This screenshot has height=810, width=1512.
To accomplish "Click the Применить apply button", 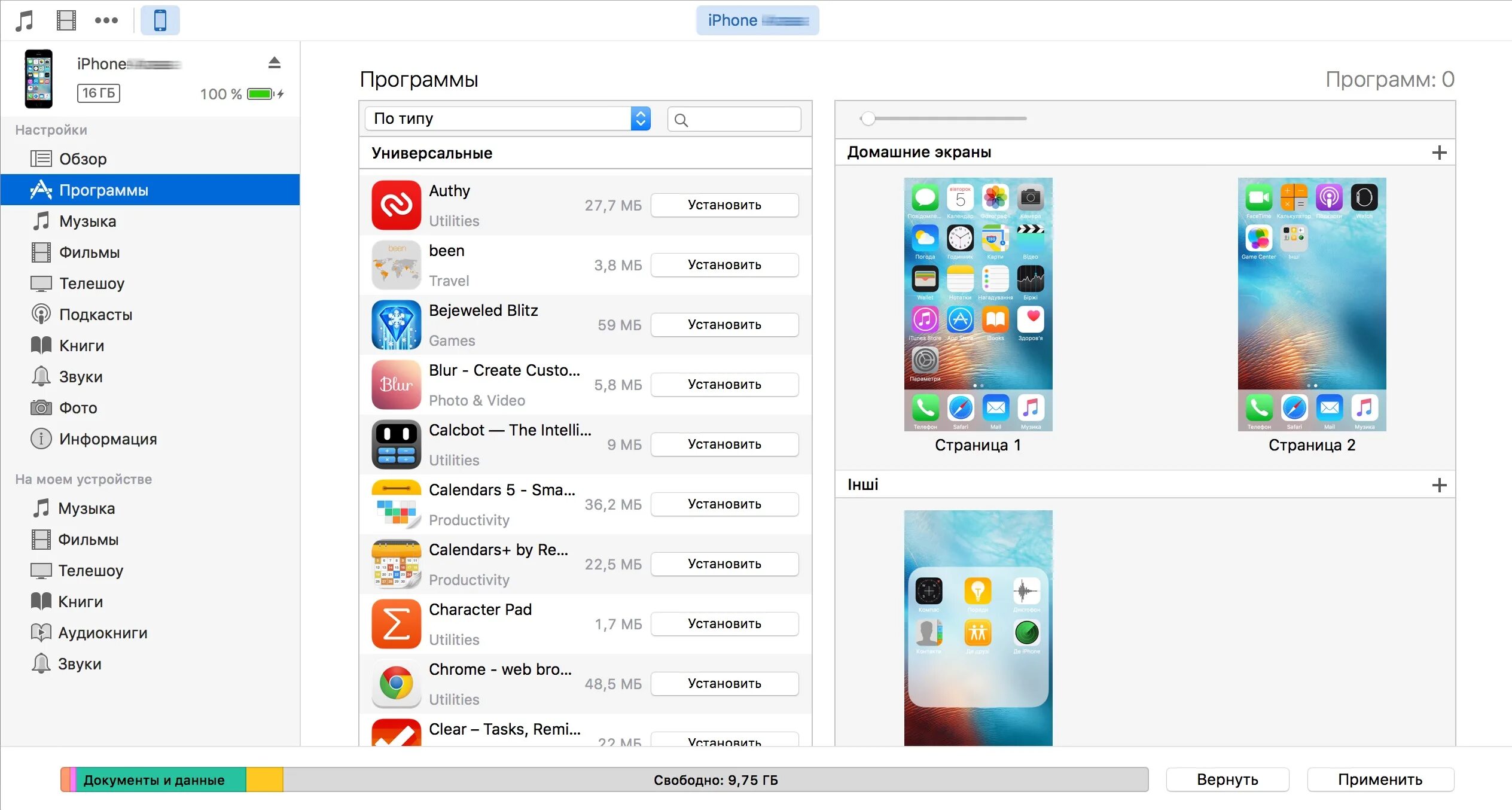I will pos(1392,780).
